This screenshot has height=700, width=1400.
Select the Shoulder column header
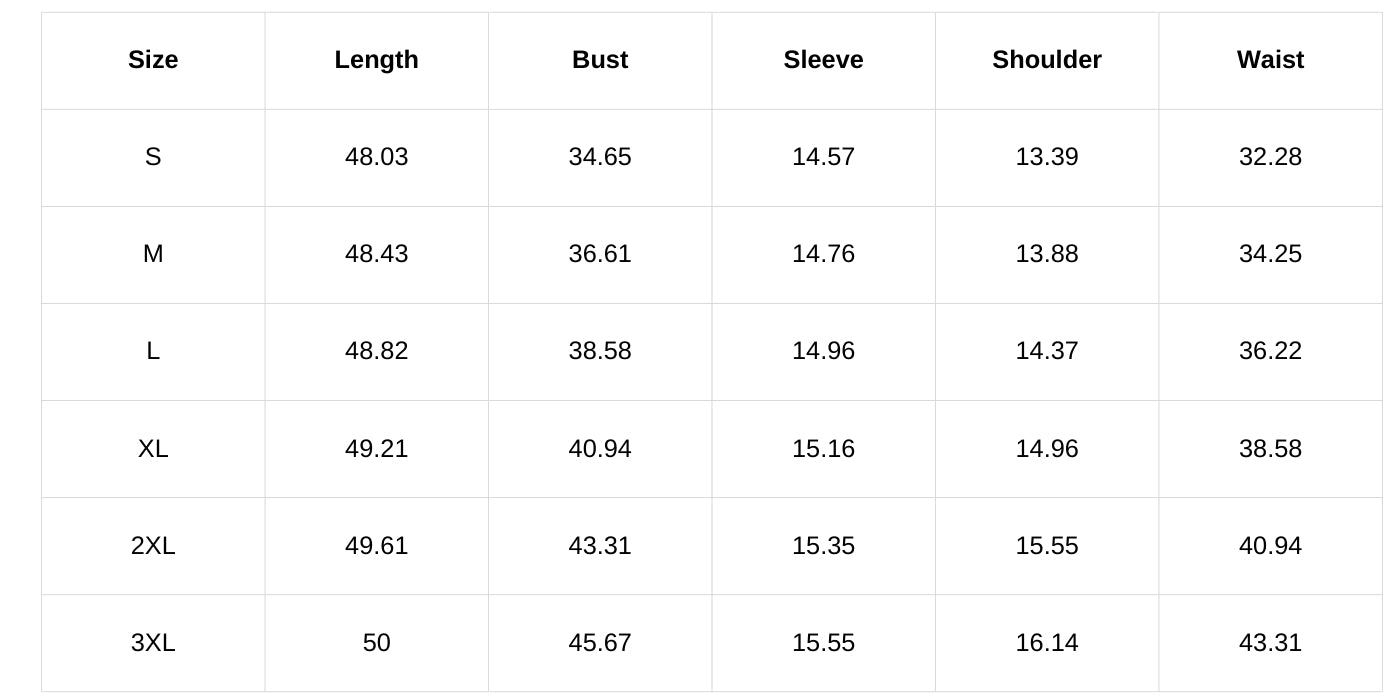[x=1047, y=60]
